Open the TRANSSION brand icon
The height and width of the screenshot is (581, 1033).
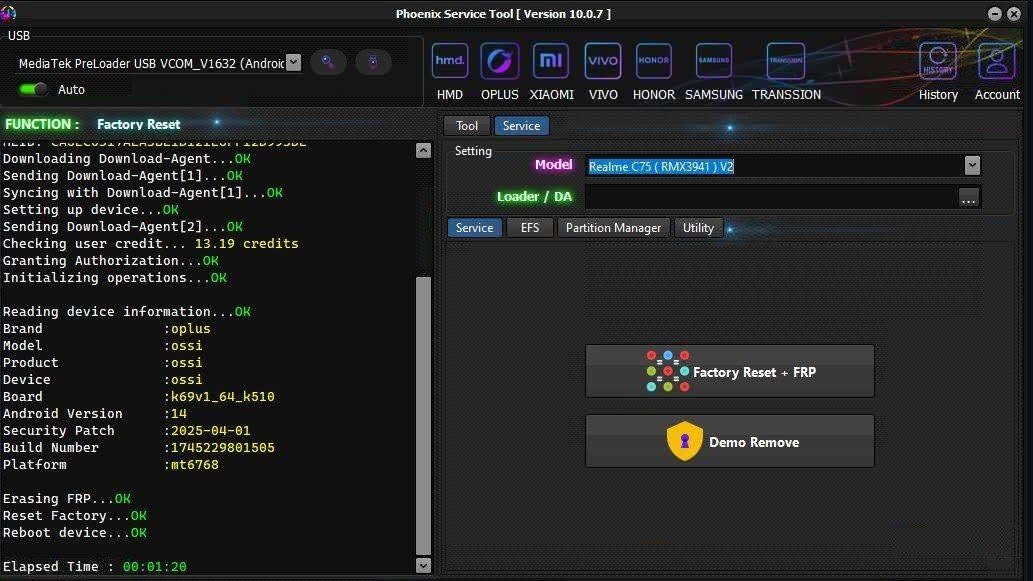pos(786,61)
